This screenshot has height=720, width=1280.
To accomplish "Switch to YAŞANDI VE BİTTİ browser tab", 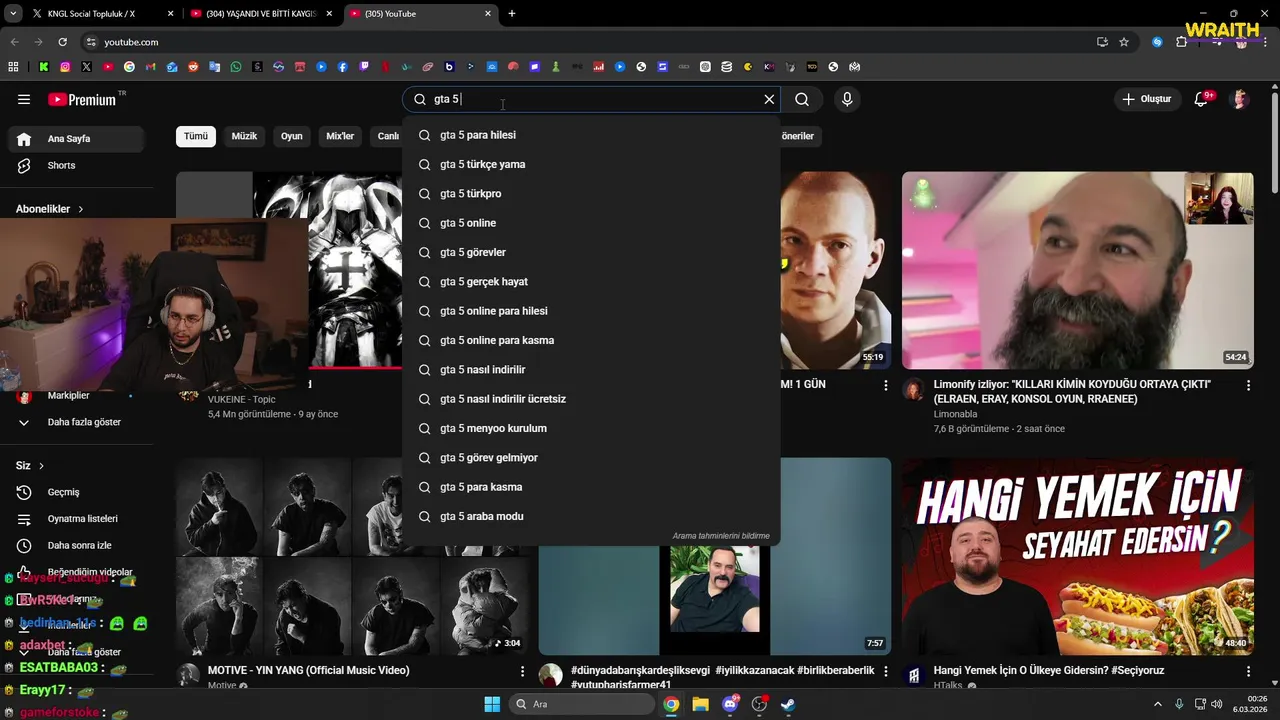I will tap(262, 14).
